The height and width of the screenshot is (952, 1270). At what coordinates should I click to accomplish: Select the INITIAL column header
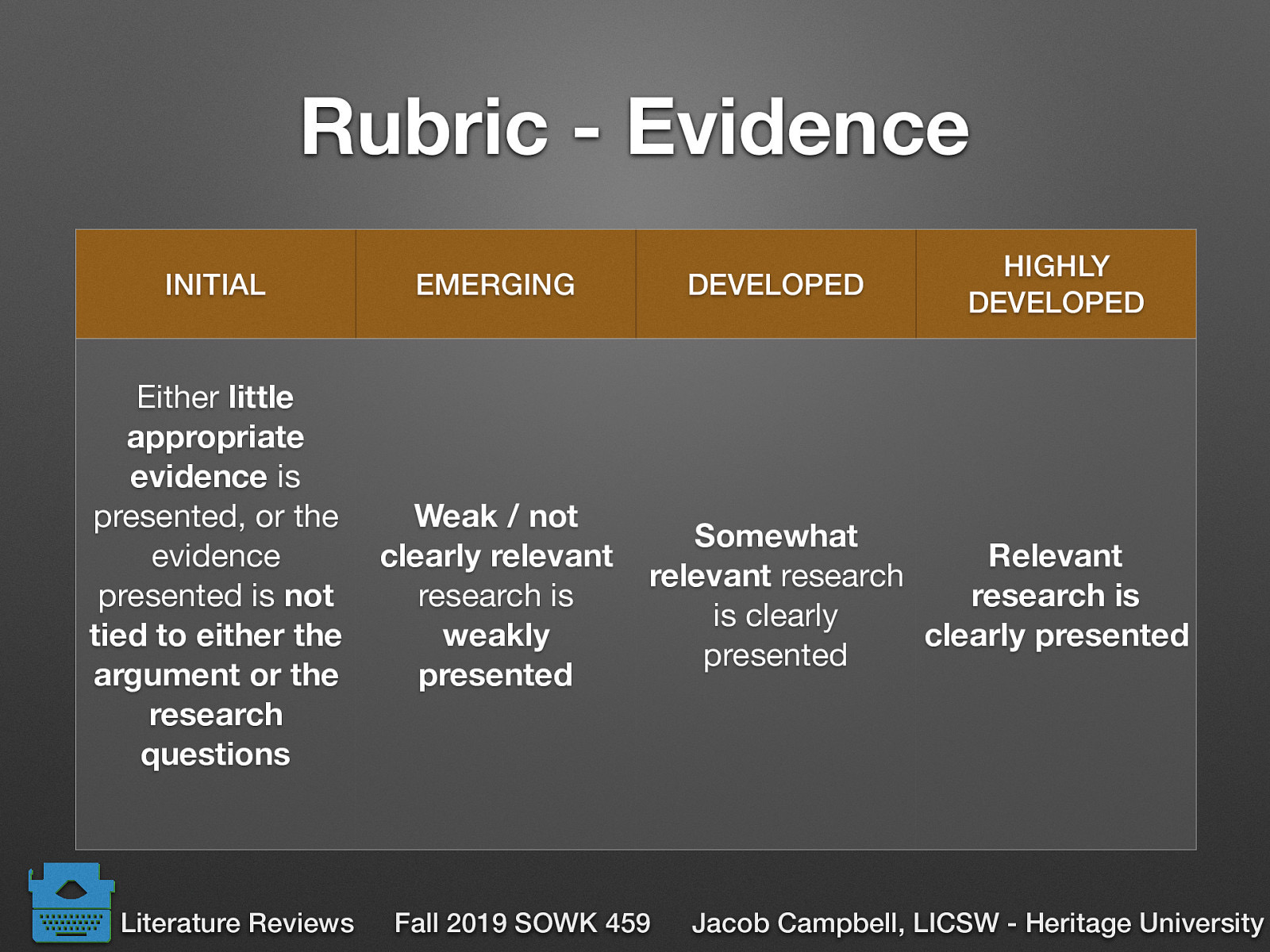214,283
